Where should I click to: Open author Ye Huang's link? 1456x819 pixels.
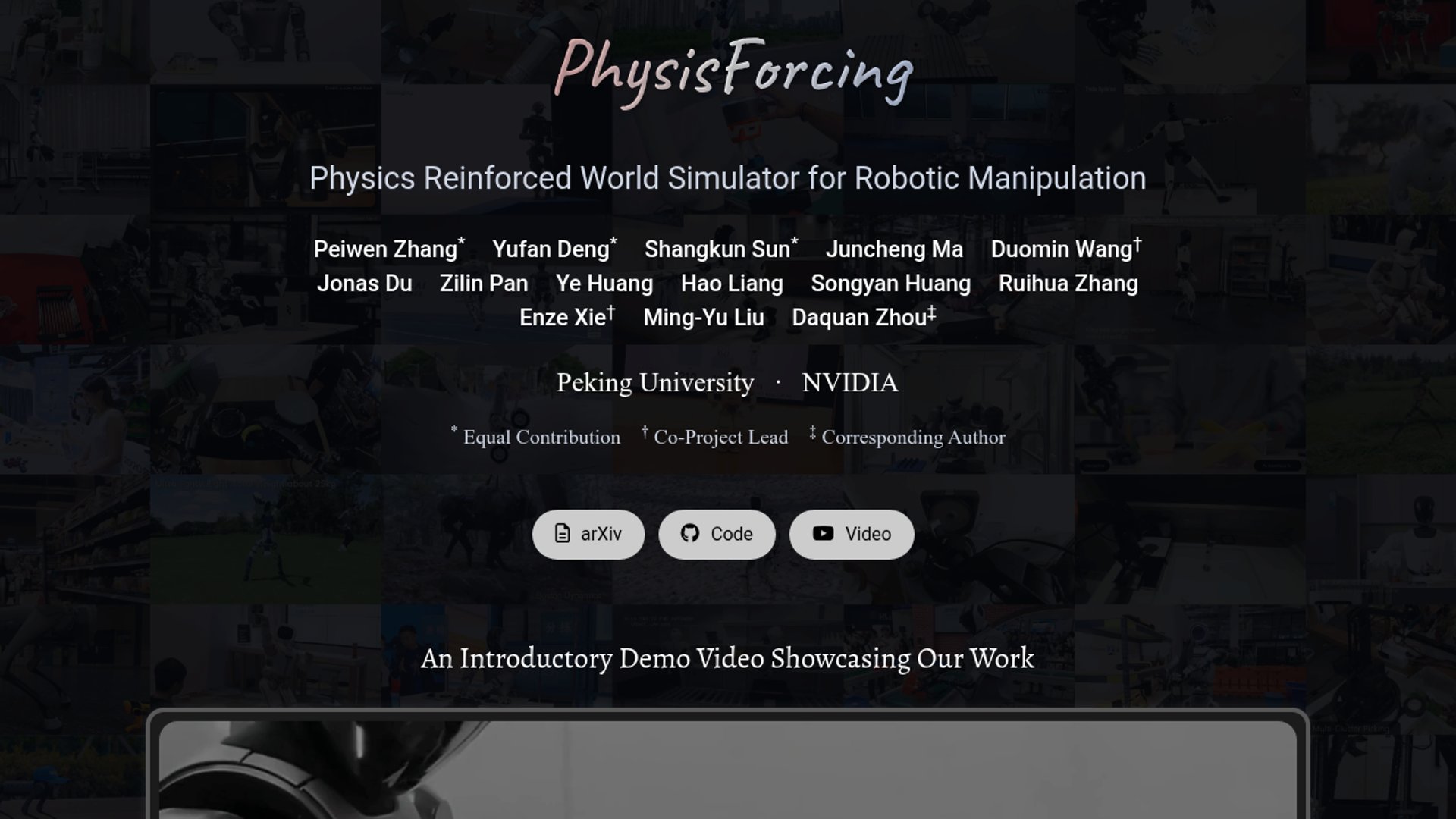pyautogui.click(x=604, y=283)
